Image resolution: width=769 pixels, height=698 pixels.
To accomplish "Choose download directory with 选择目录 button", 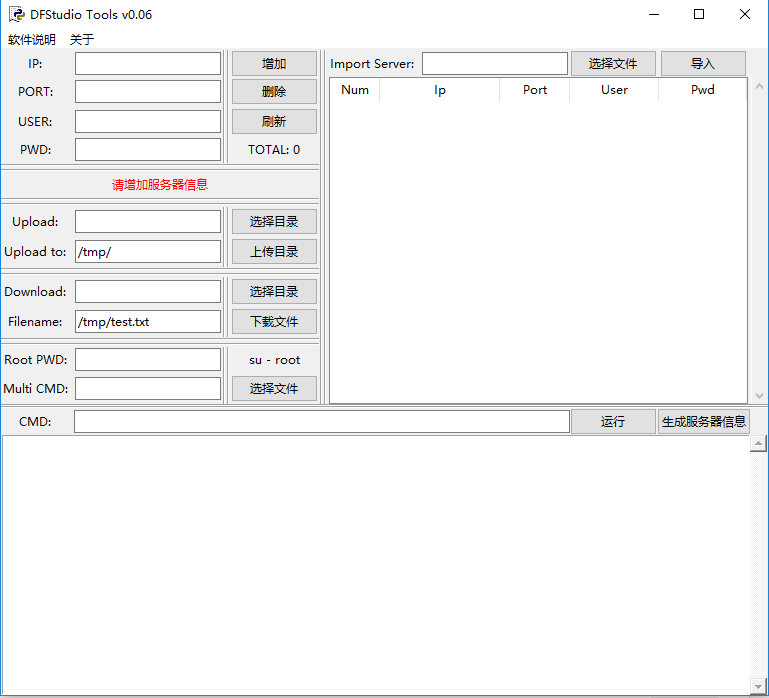I will 274,292.
